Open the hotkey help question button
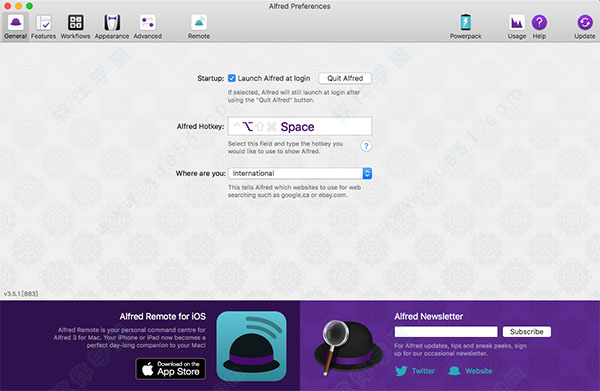 click(x=366, y=146)
